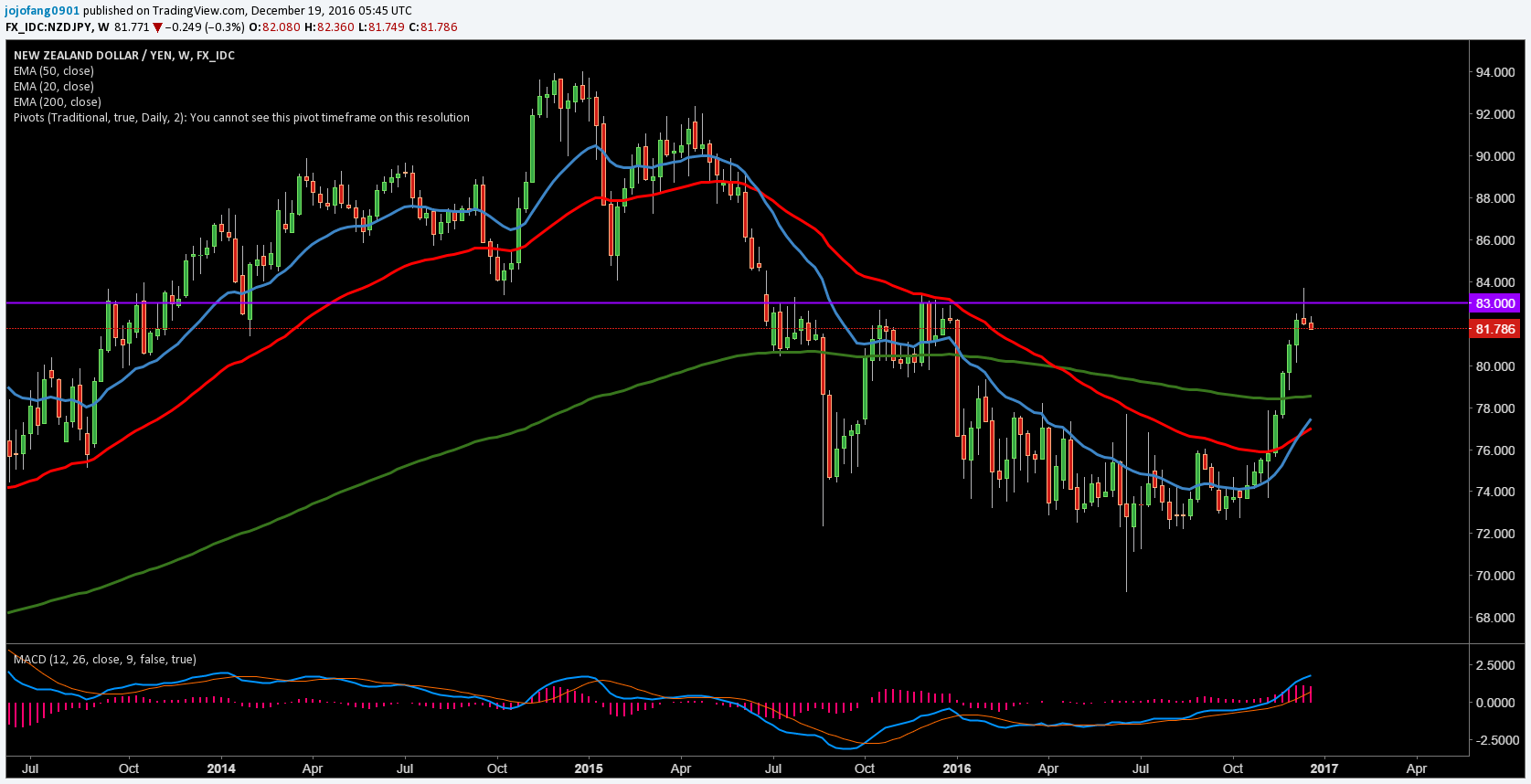Click the close value C:81.786
The width and height of the screenshot is (1531, 784).
[433, 27]
